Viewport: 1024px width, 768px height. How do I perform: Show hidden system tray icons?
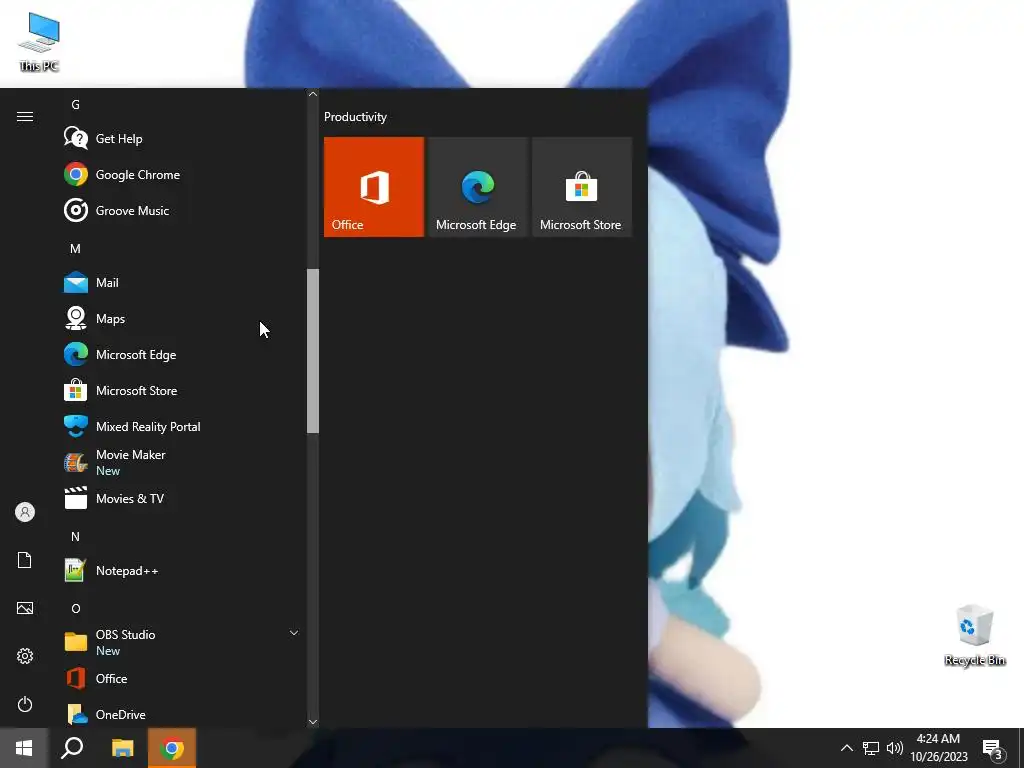click(846, 748)
